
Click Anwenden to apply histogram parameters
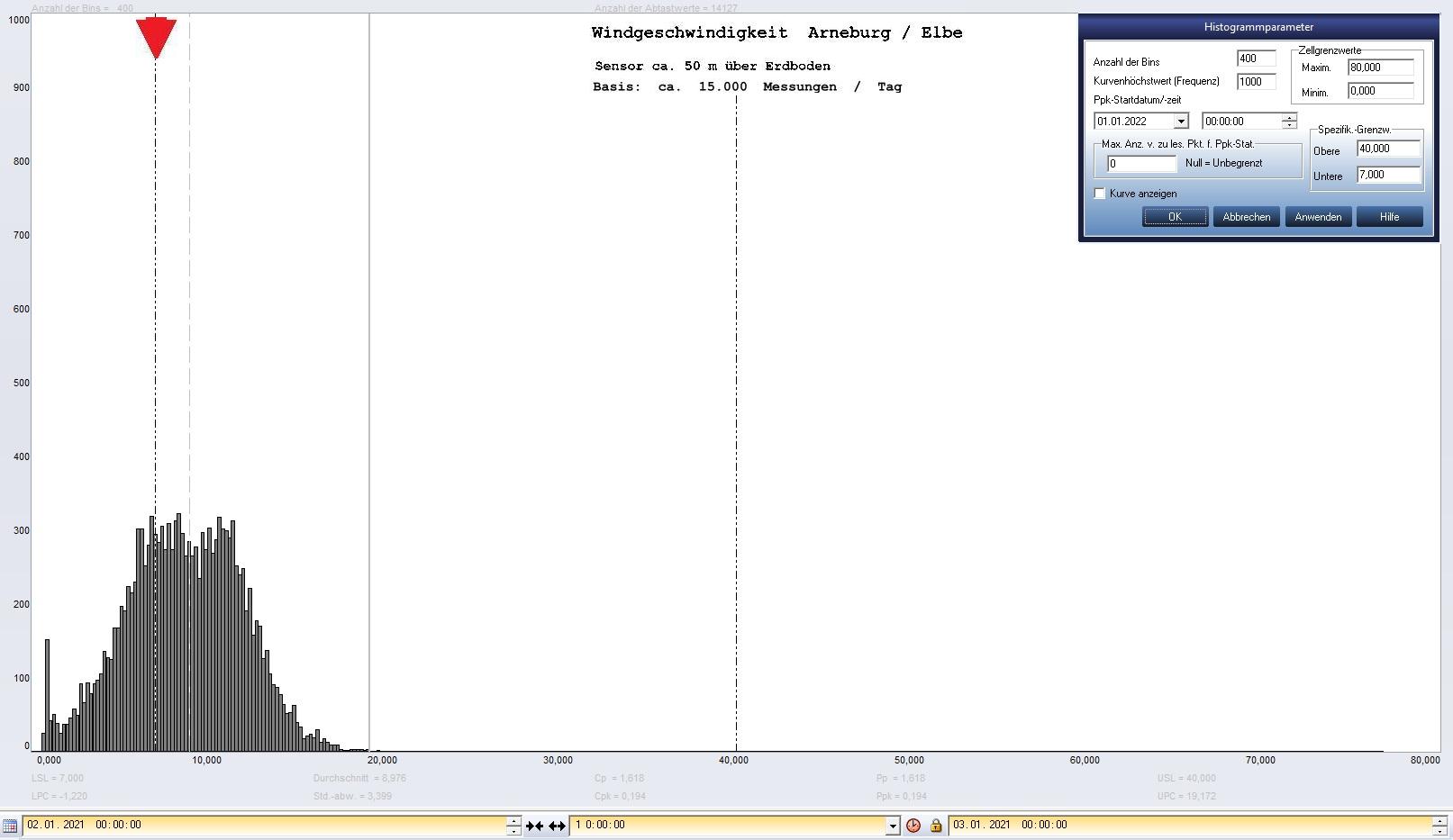coord(1318,217)
